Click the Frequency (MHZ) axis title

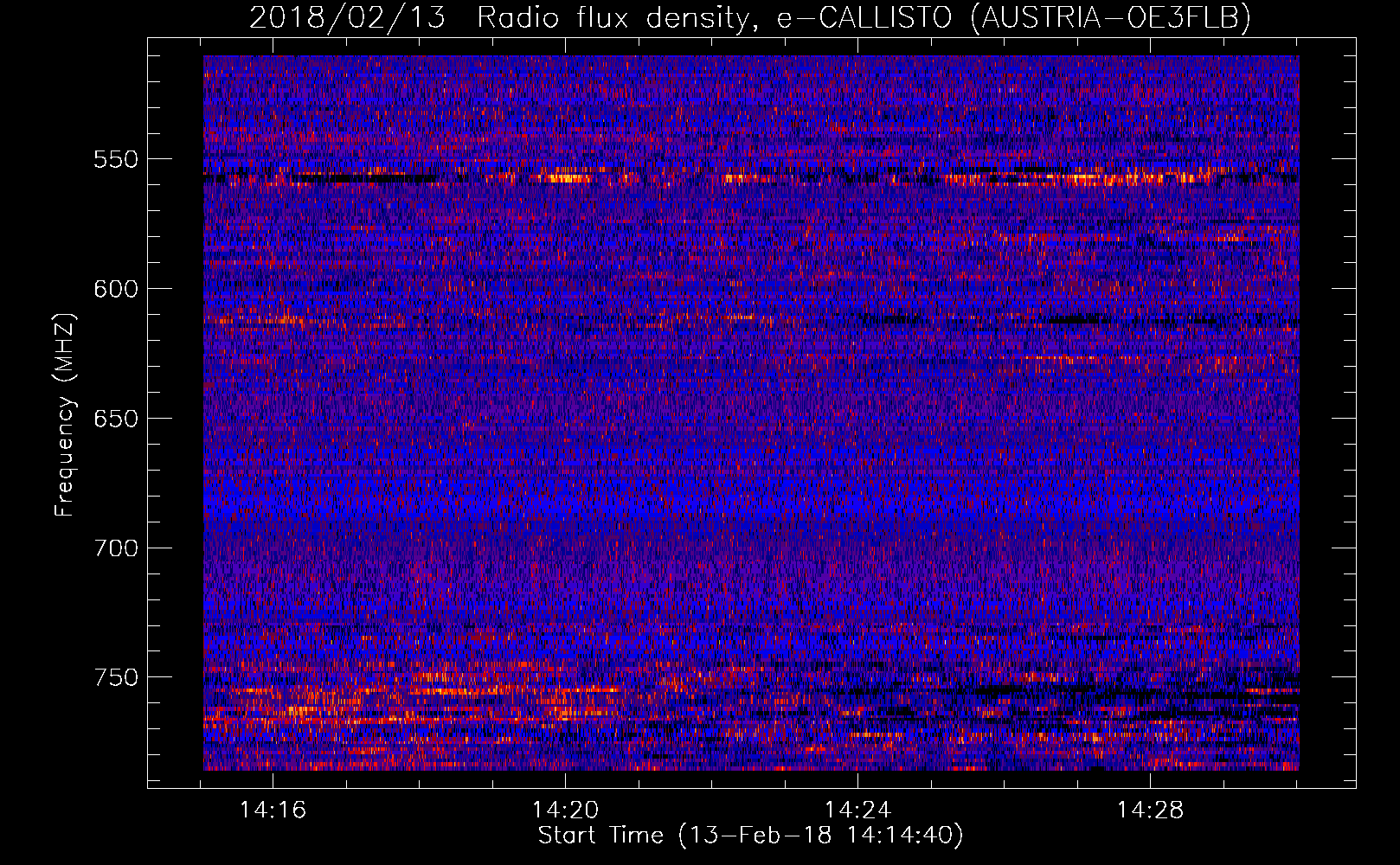[x=65, y=414]
